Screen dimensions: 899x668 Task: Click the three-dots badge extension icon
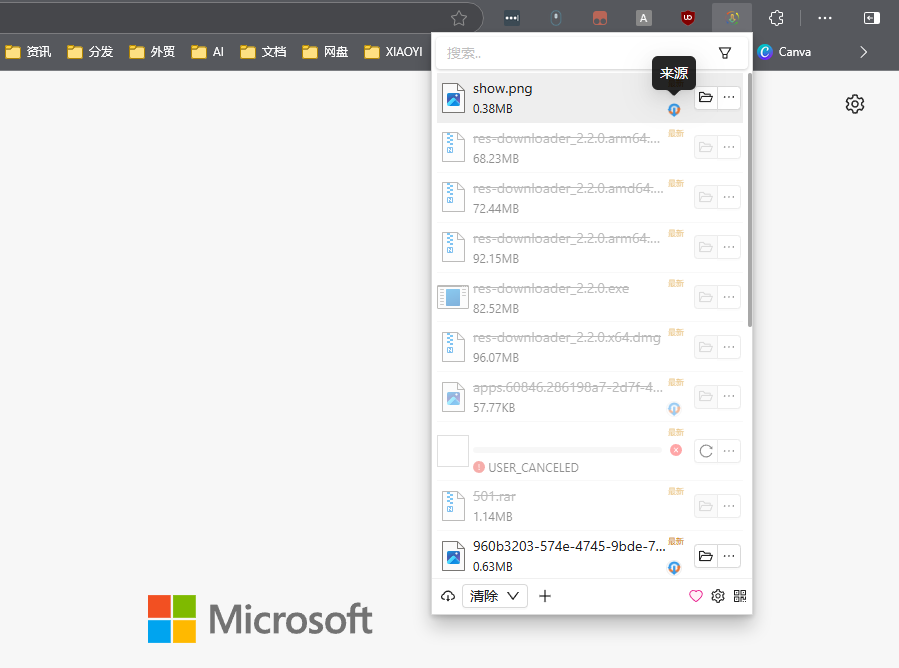[511, 18]
